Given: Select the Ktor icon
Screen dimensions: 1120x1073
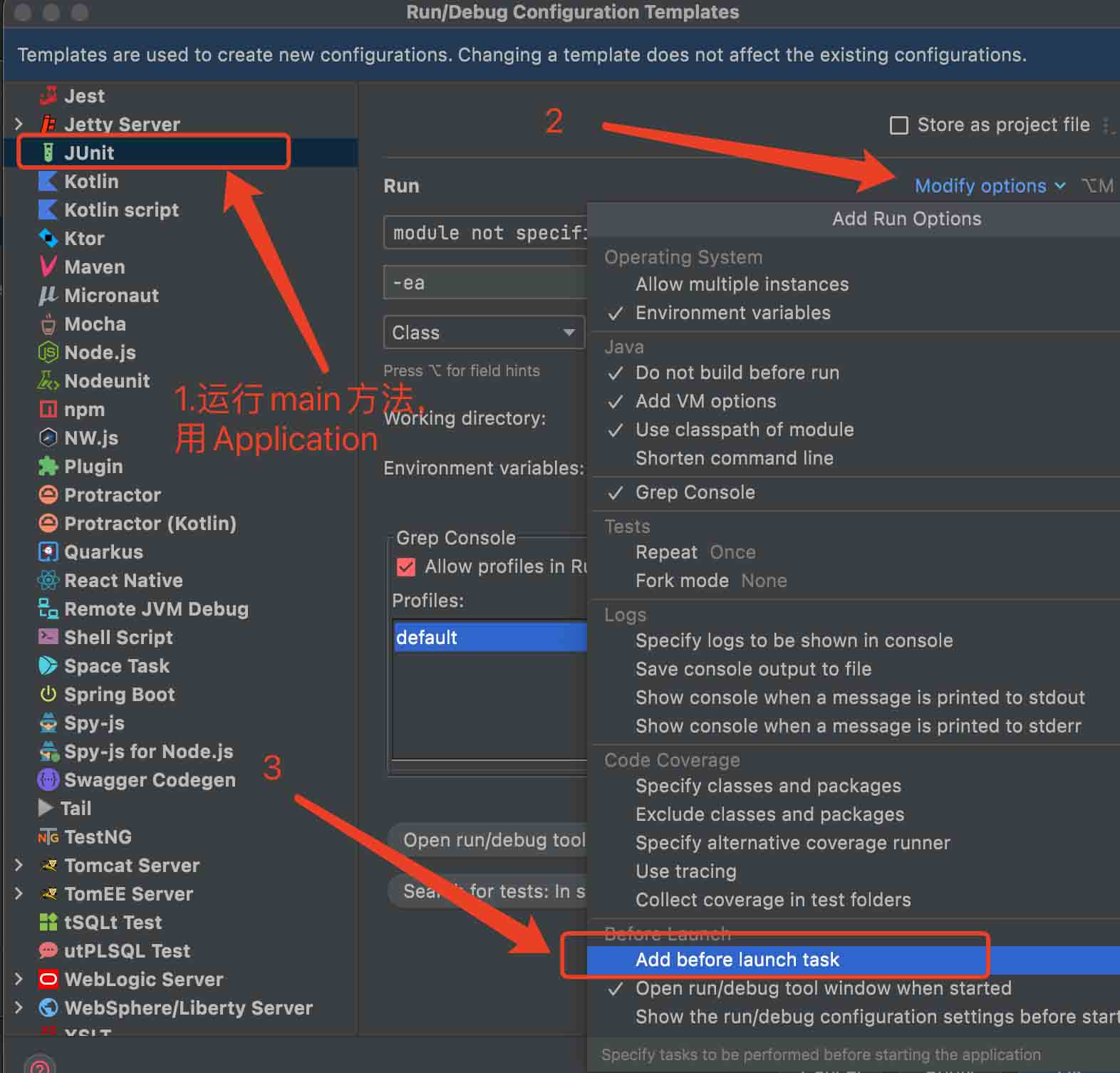Looking at the screenshot, I should [x=48, y=238].
